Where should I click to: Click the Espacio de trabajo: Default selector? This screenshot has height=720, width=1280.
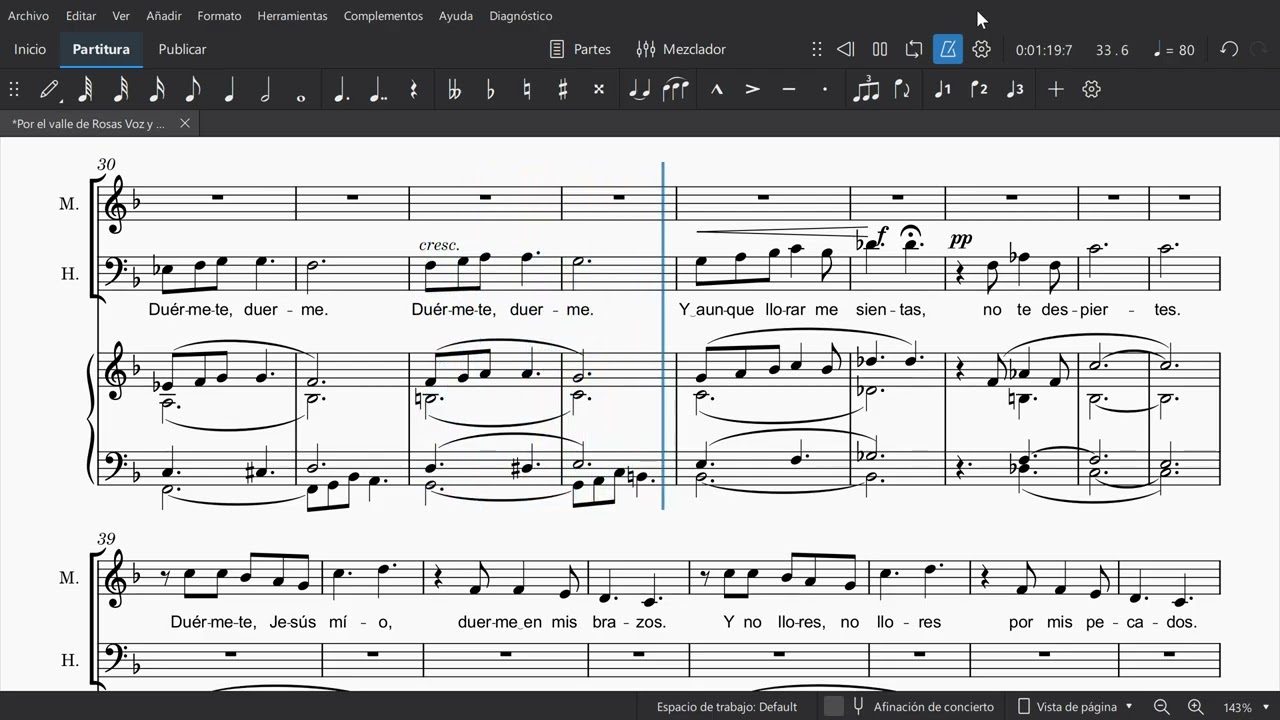(727, 707)
